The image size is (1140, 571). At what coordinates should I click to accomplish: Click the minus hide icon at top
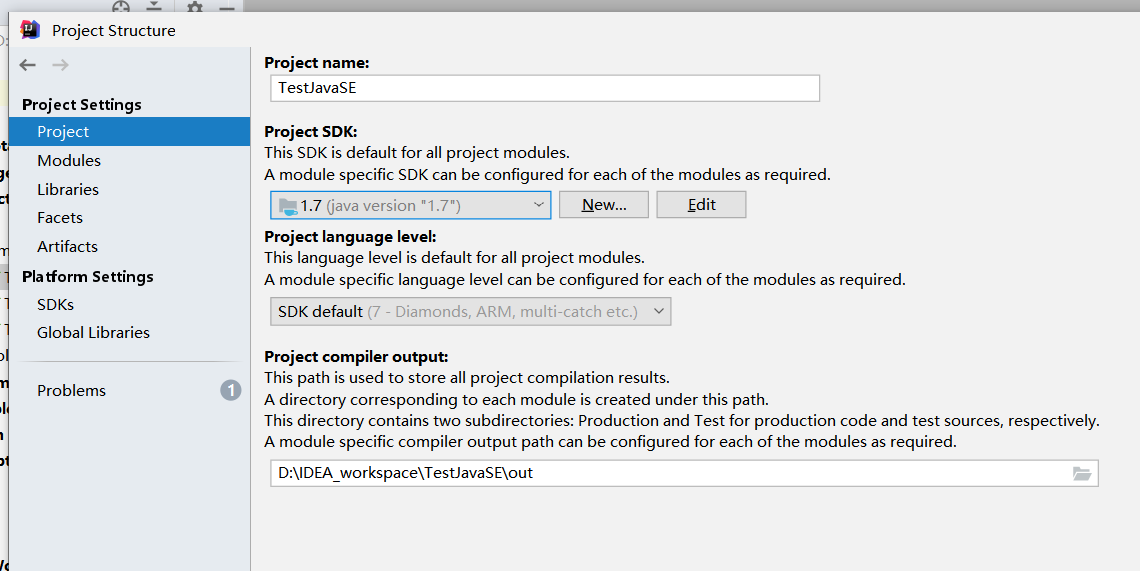(227, 8)
